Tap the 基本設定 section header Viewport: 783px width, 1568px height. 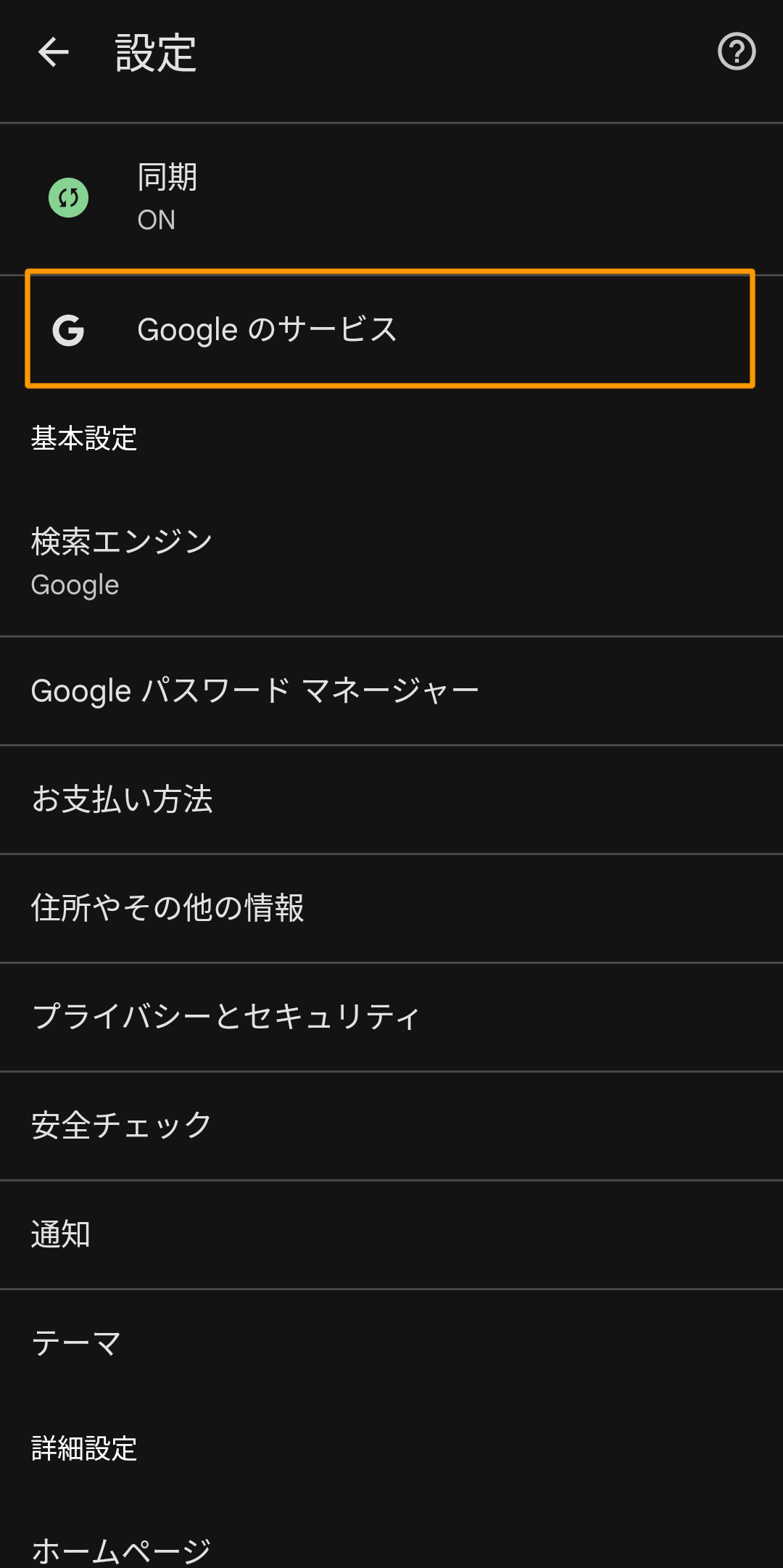coord(84,439)
